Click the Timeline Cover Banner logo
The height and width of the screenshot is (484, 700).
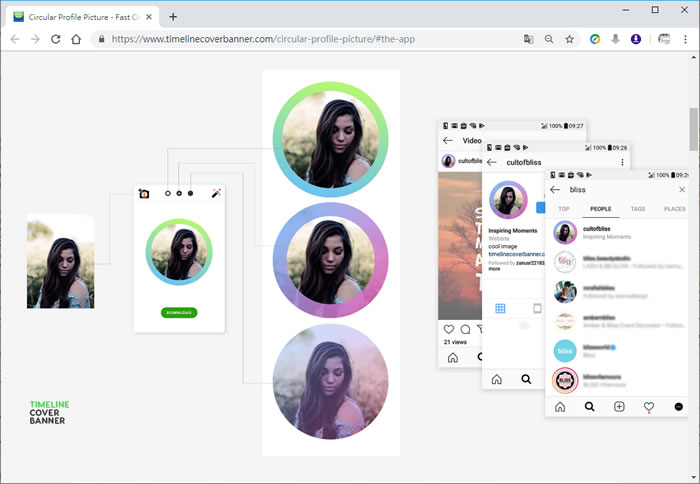click(x=49, y=412)
